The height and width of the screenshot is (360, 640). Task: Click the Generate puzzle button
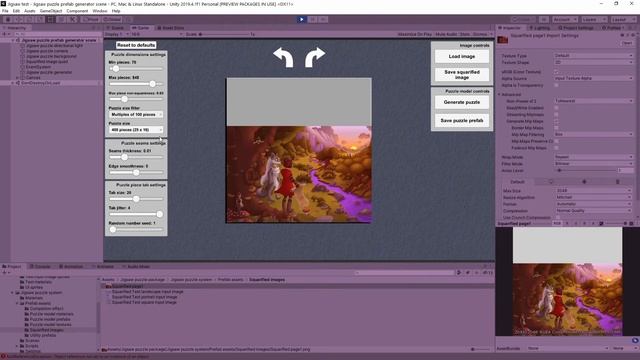[x=462, y=102]
